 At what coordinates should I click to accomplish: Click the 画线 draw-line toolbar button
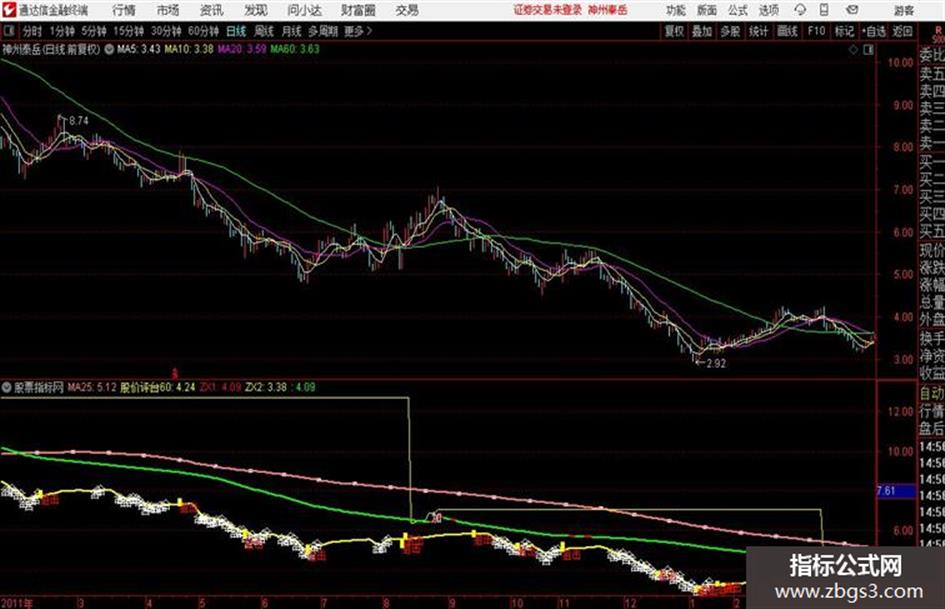coord(787,31)
